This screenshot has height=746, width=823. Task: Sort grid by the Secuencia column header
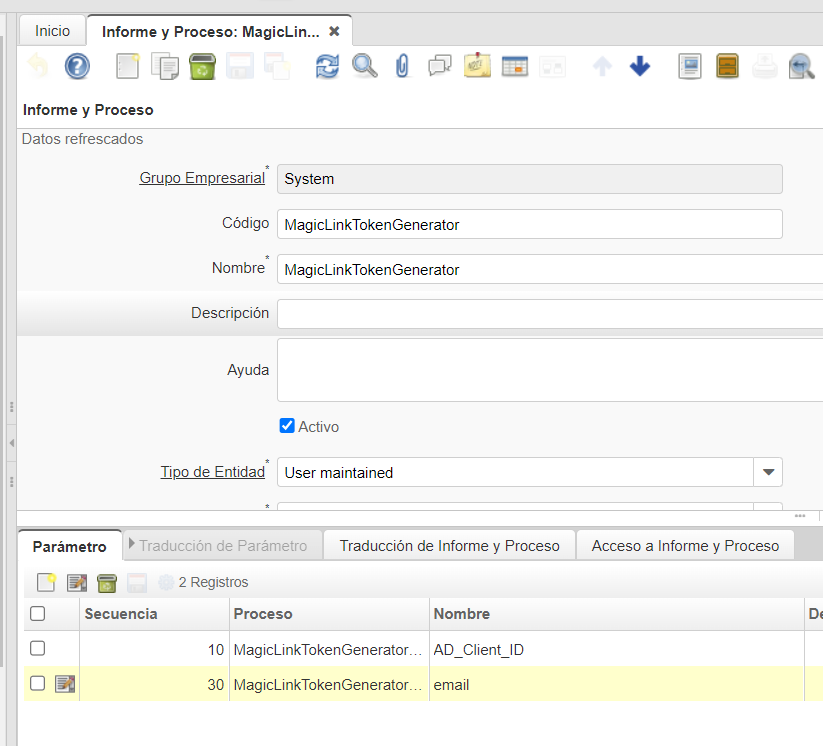pos(121,614)
